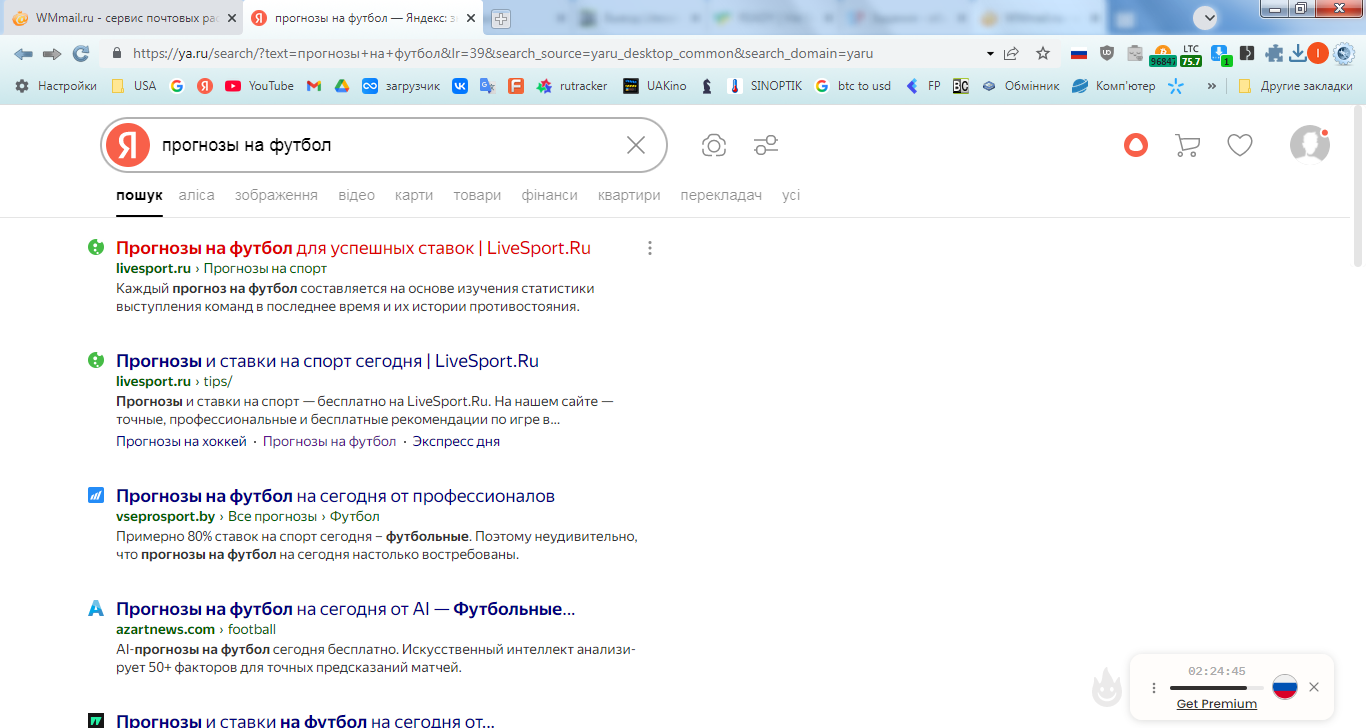Show hidden bookmarks with the double chevron
Viewport: 1366px width, 728px height.
pyautogui.click(x=1212, y=86)
